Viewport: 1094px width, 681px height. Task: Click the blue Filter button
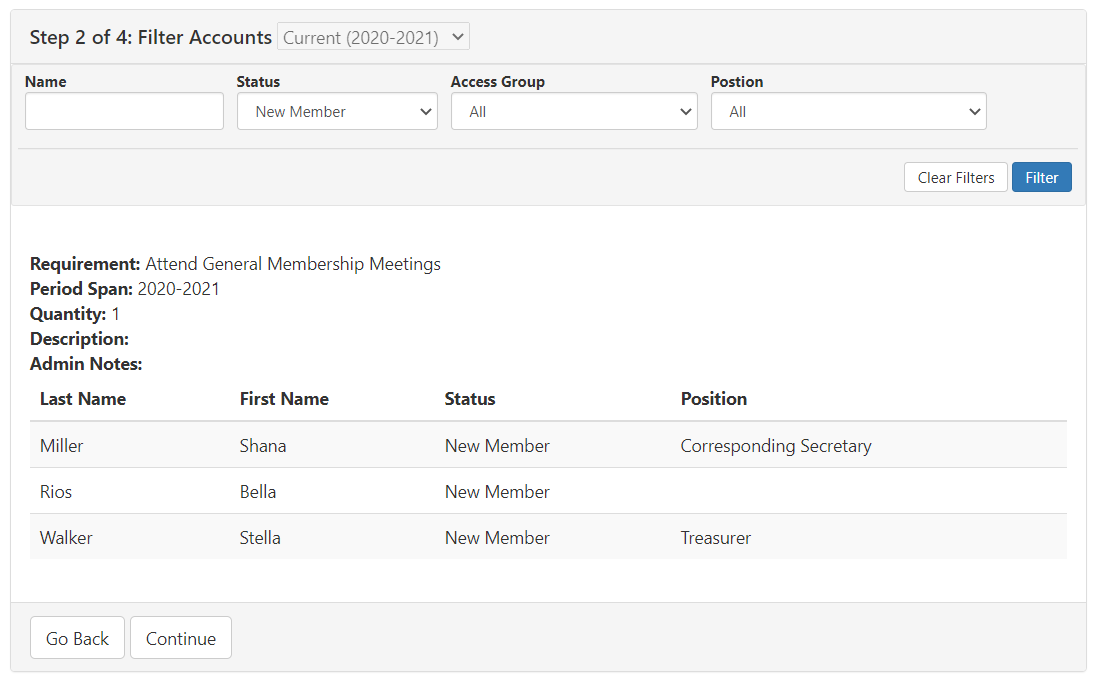click(1041, 177)
